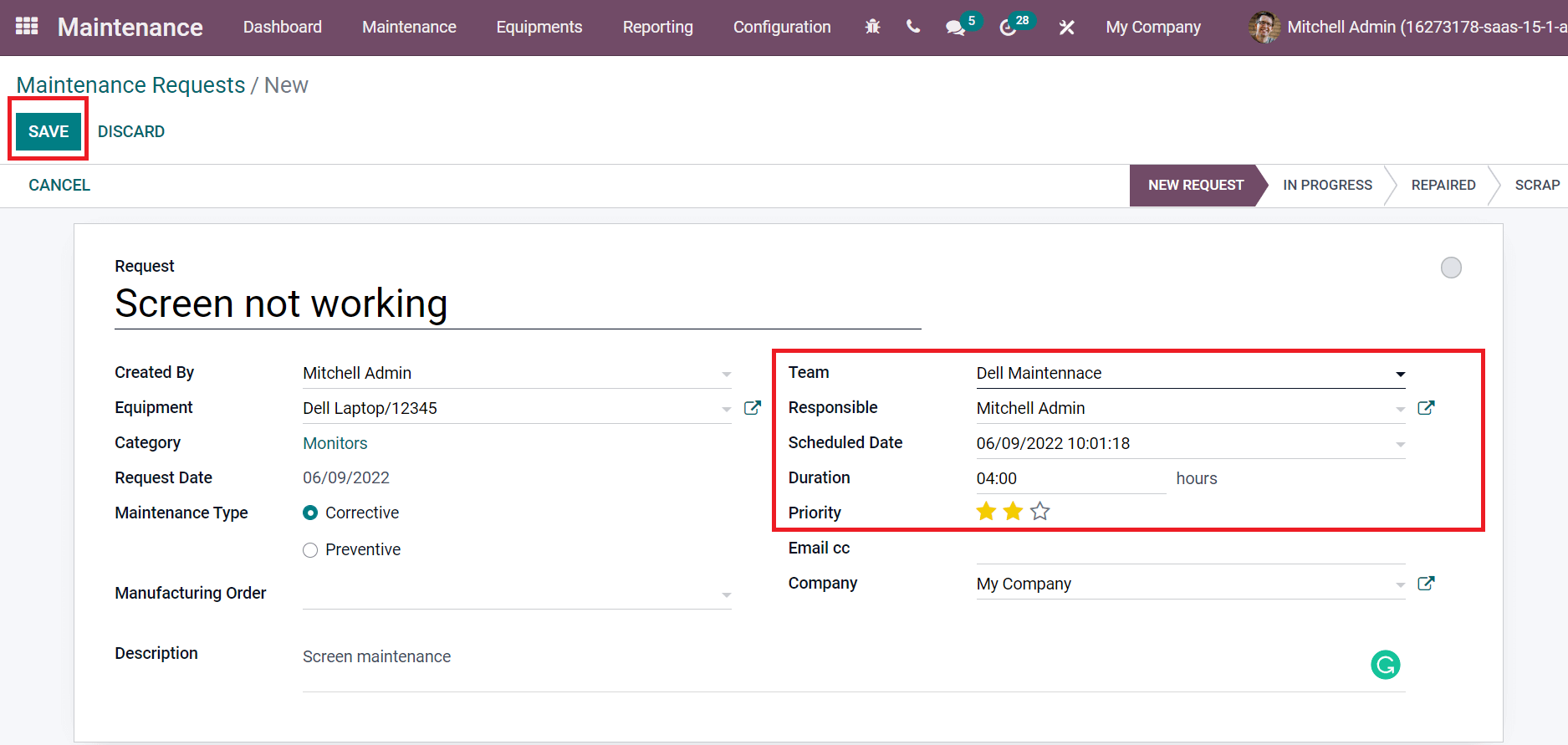Viewport: 1568px width, 745px height.
Task: Select Preventive maintenance type
Action: (x=310, y=549)
